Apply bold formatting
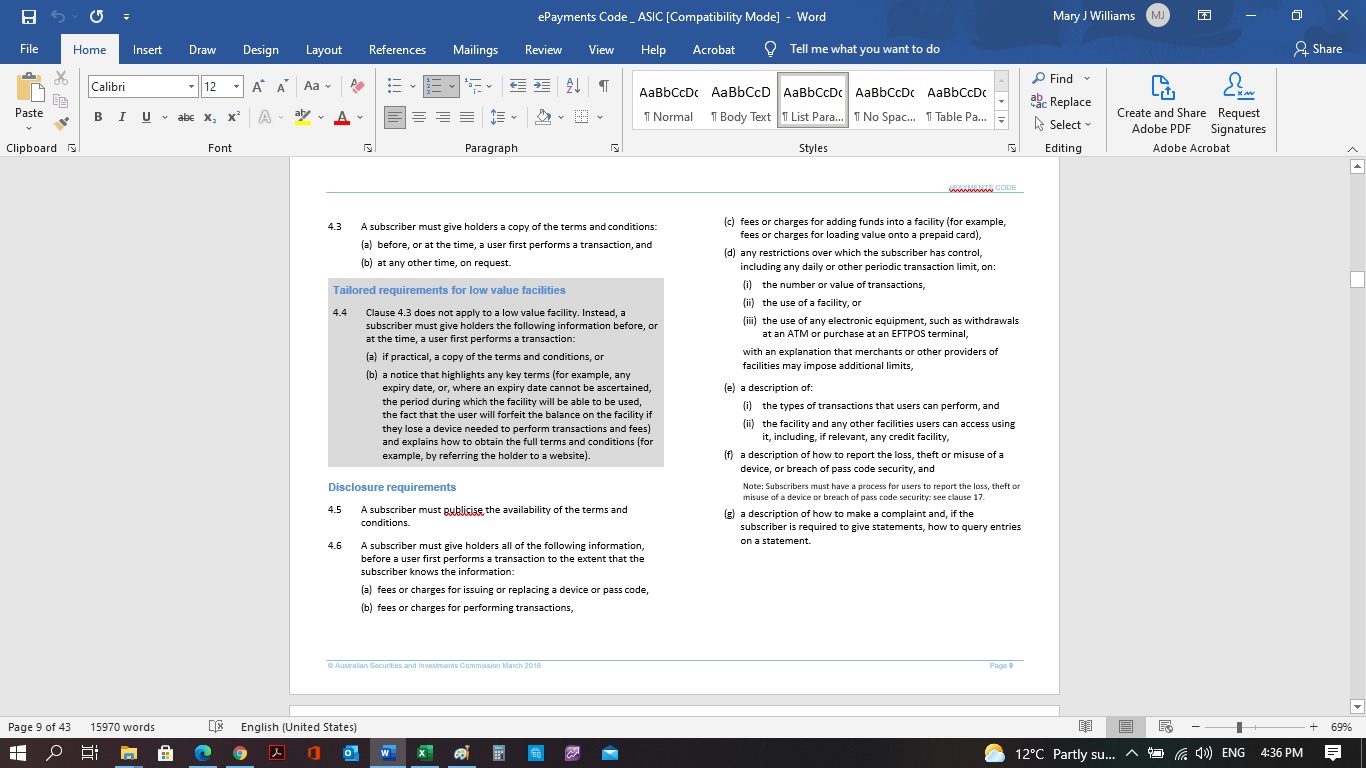The image size is (1366, 768). [x=97, y=117]
